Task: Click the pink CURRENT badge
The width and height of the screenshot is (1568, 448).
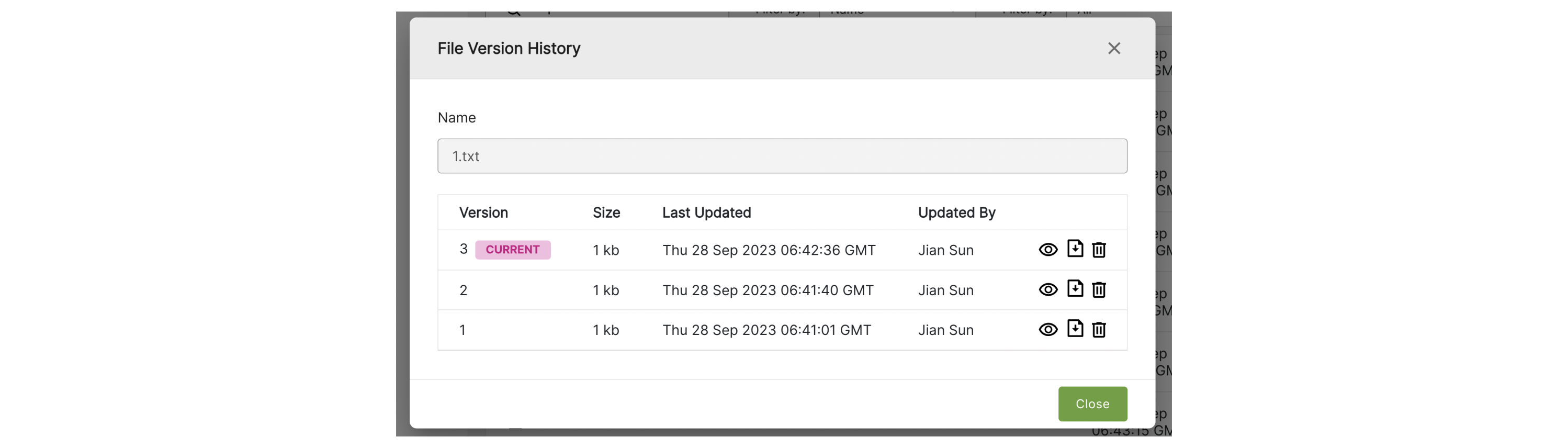Action: (x=513, y=250)
